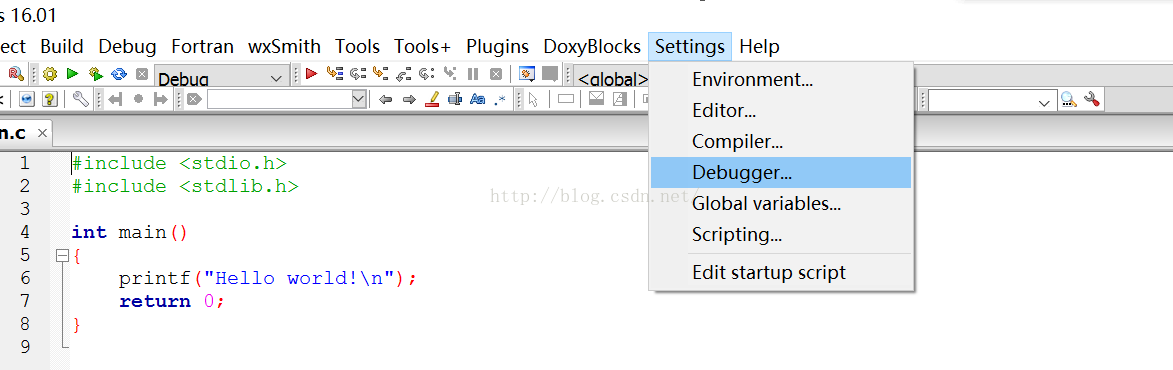The width and height of the screenshot is (1173, 370).
Task: Open the Plugins menu
Action: [x=497, y=46]
